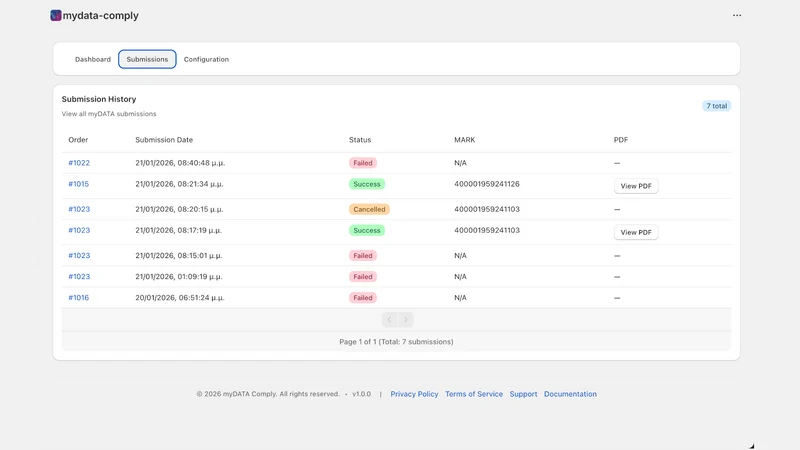Open the Support link

523,394
